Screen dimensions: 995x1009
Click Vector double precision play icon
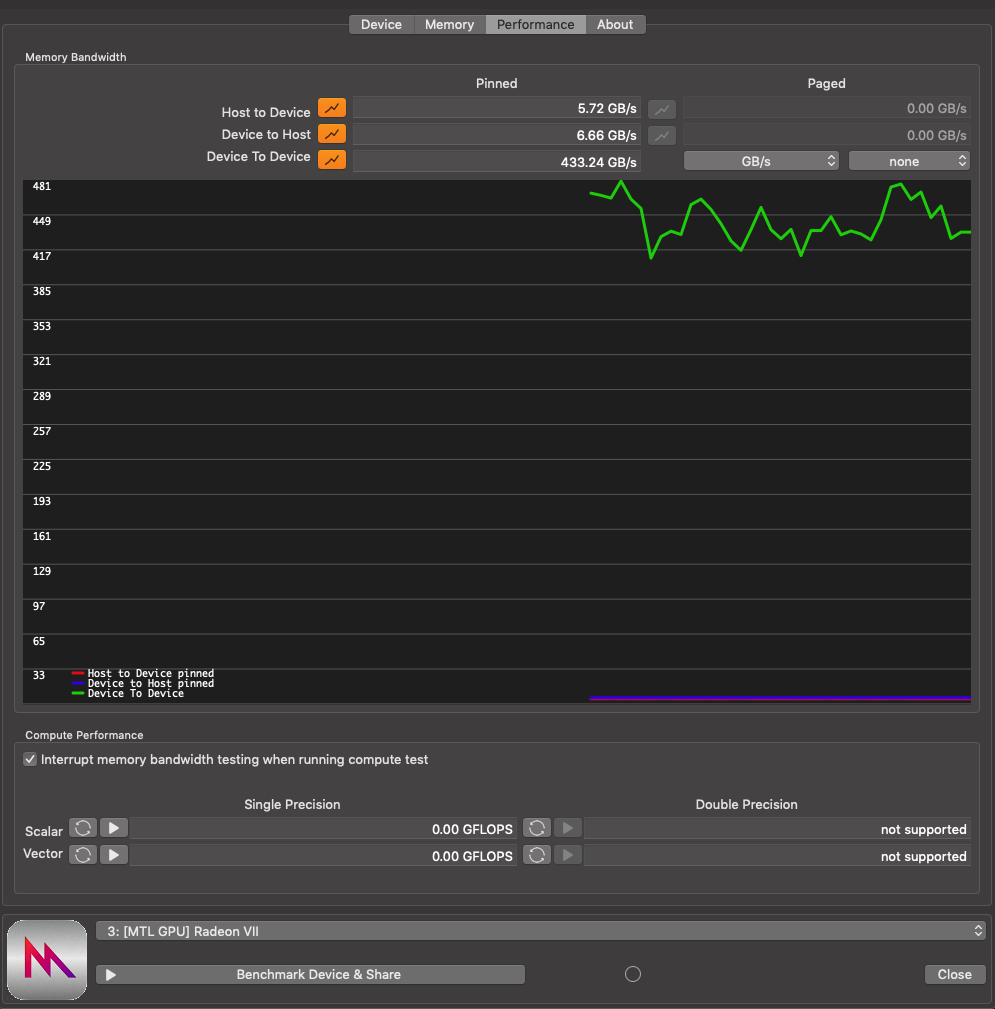tap(568, 855)
